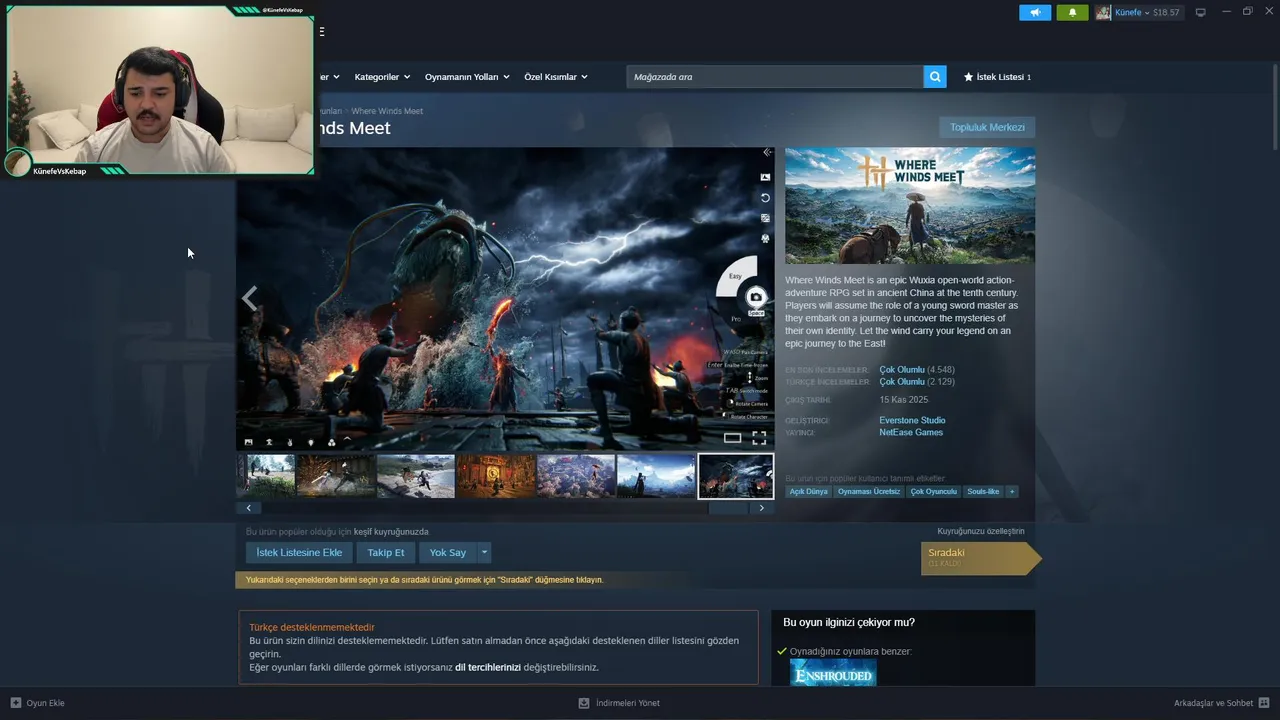Click the Yok Say ignore button
Screen dimensions: 1280x720
pos(448,552)
